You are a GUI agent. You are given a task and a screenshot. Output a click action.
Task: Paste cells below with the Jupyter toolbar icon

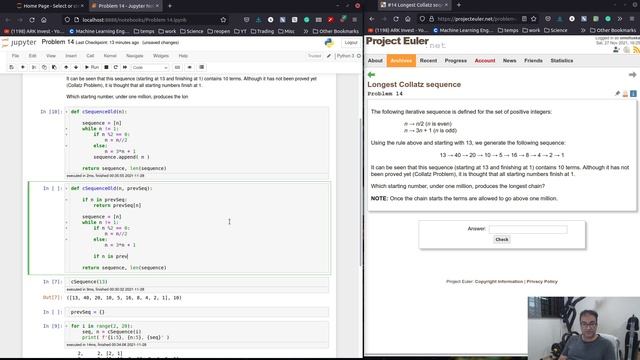pyautogui.click(x=54, y=67)
